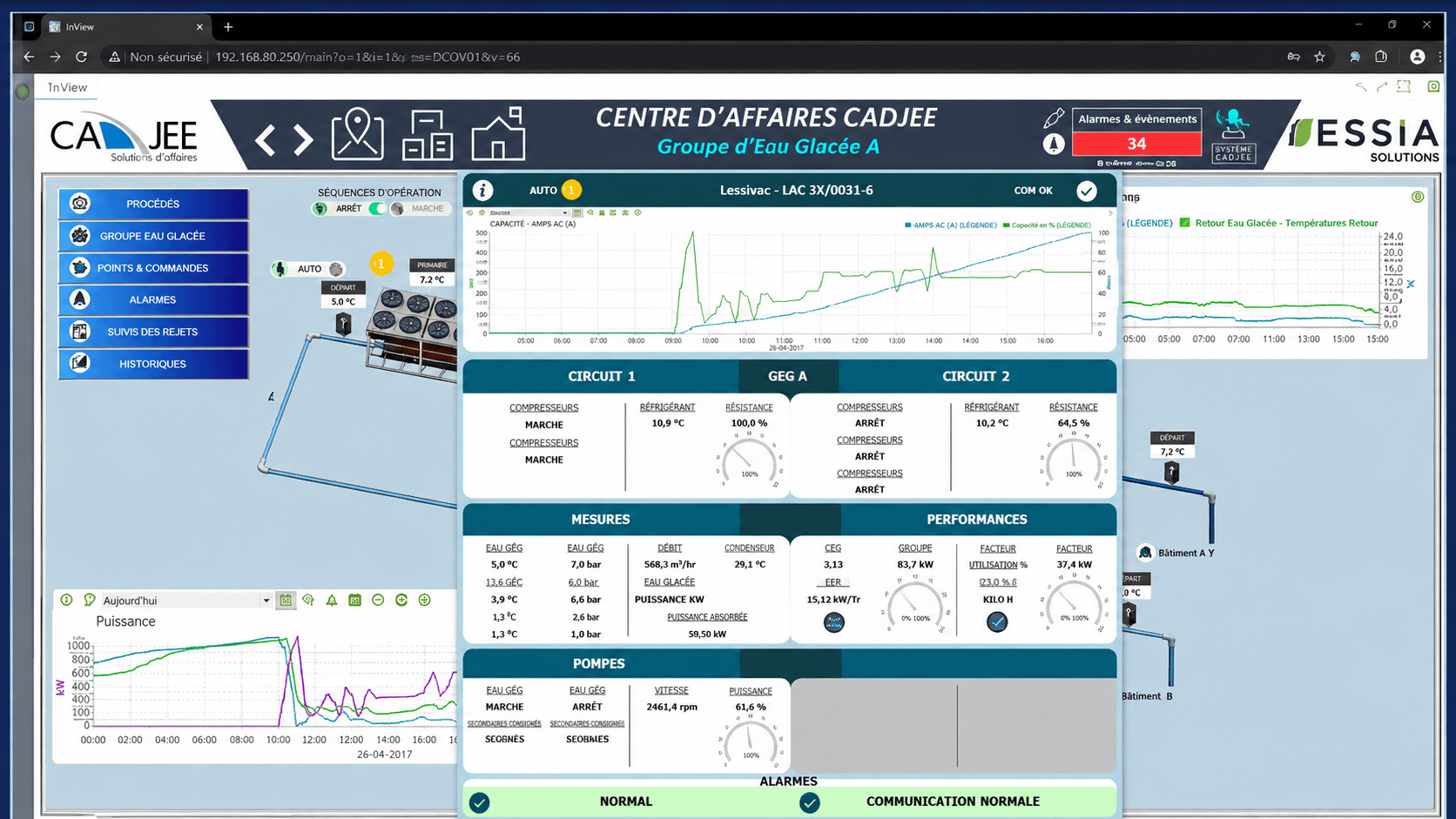Open the red alarm count 34
Viewport: 1456px width, 819px height.
[x=1136, y=144]
